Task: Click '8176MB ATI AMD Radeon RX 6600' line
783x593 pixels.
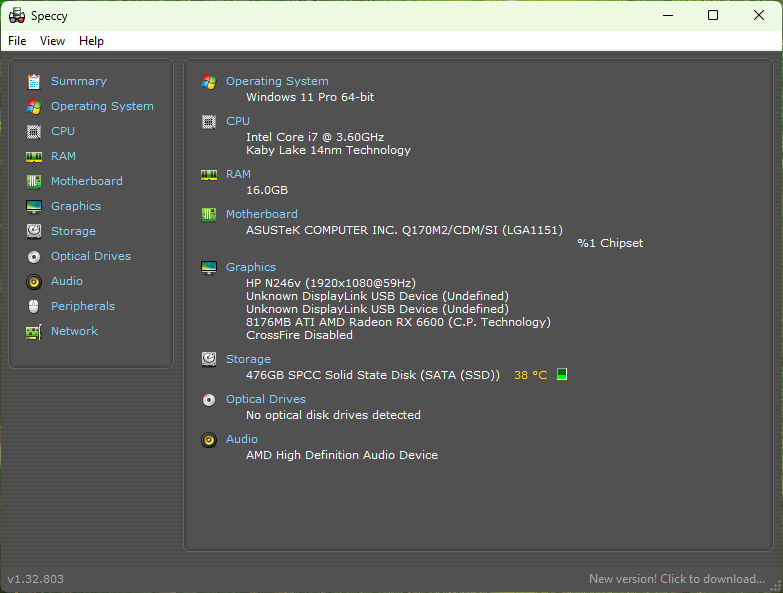Action: click(x=398, y=322)
